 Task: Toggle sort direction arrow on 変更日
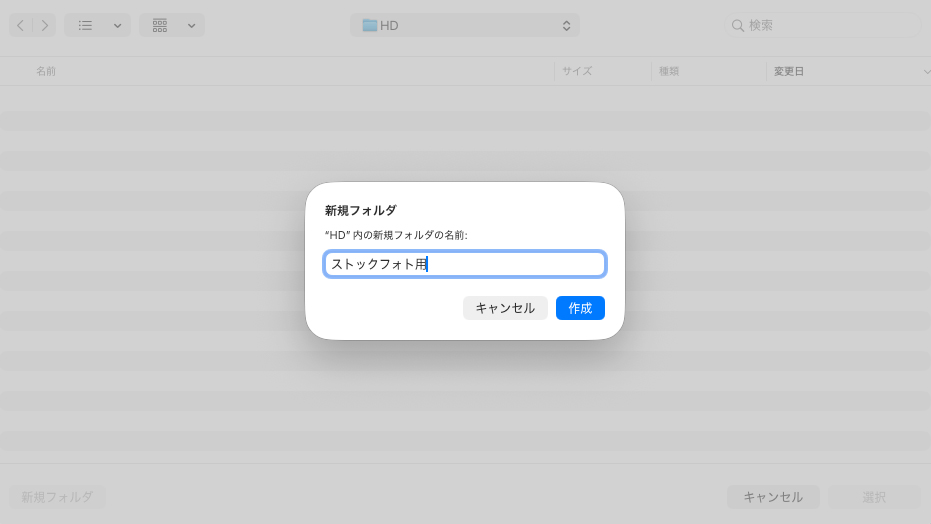926,72
